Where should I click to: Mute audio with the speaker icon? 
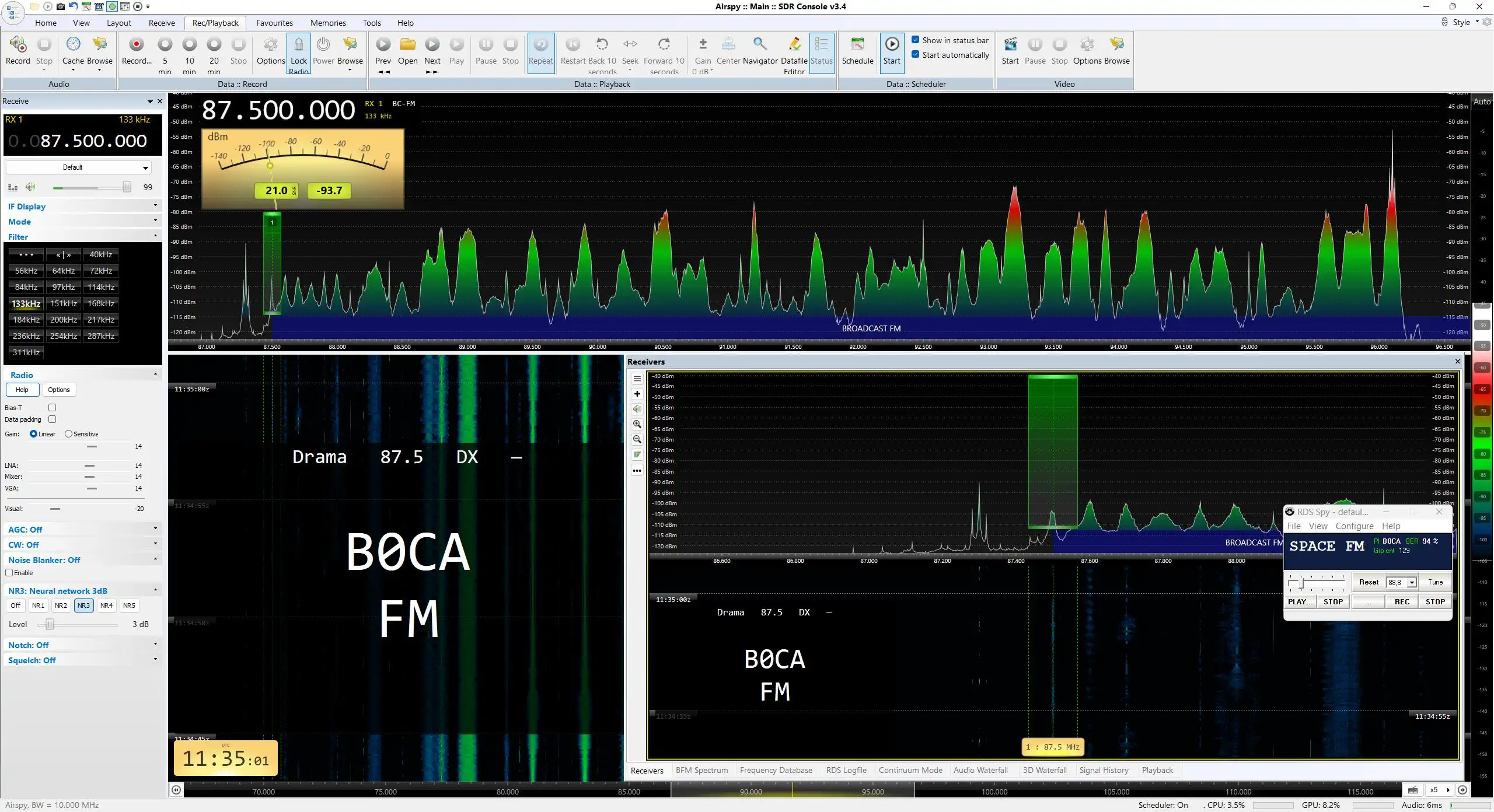(x=30, y=187)
